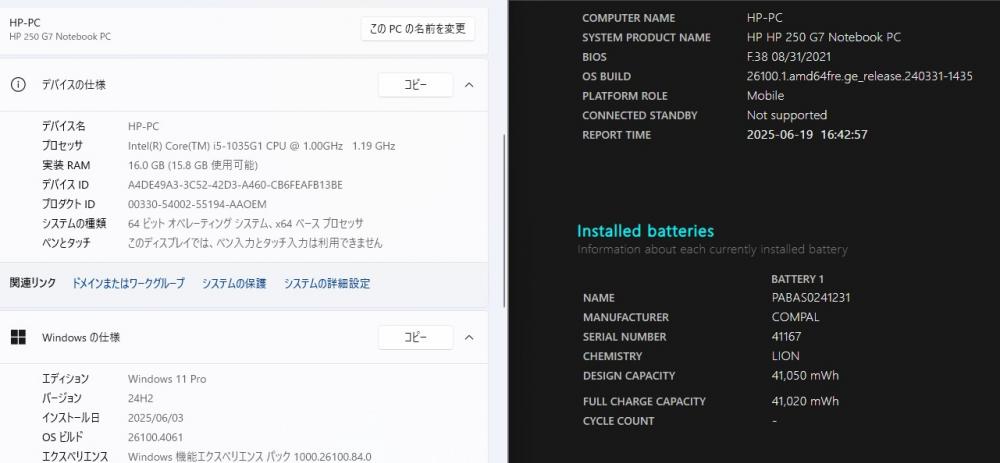Select battery serial number 41167

pos(786,337)
